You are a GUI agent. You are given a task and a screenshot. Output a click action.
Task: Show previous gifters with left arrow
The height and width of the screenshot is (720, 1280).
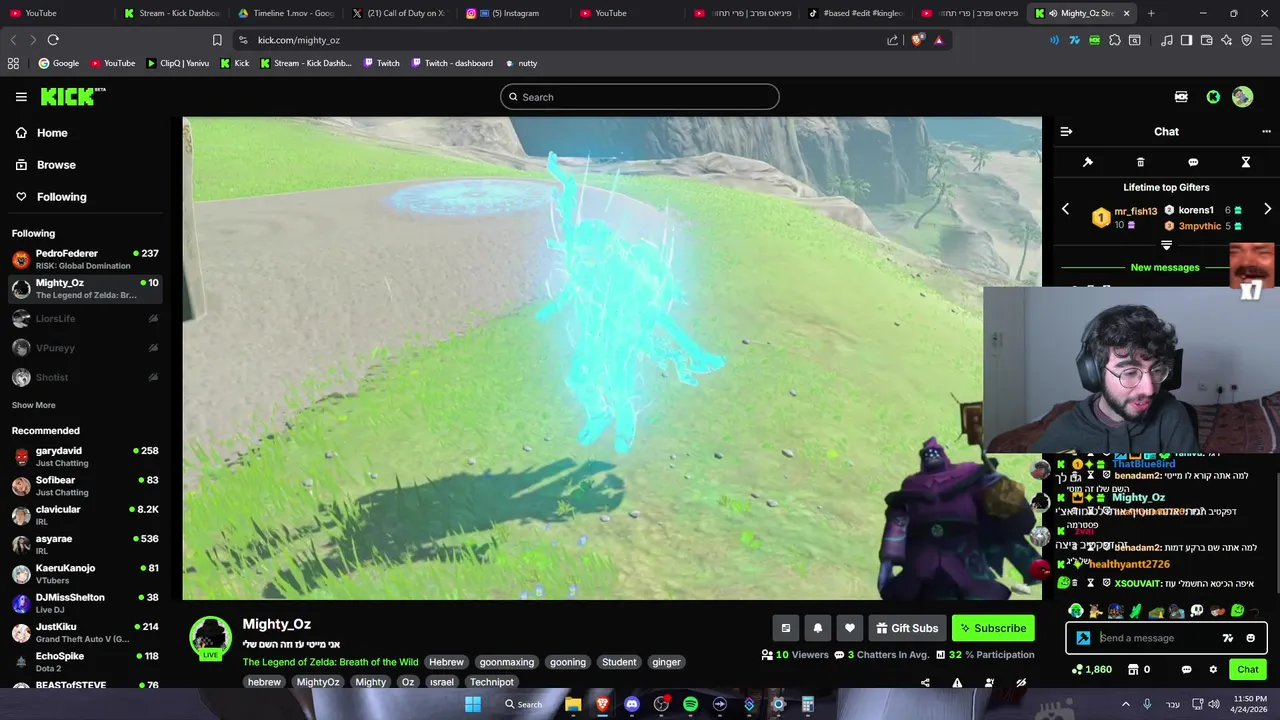coord(1065,209)
